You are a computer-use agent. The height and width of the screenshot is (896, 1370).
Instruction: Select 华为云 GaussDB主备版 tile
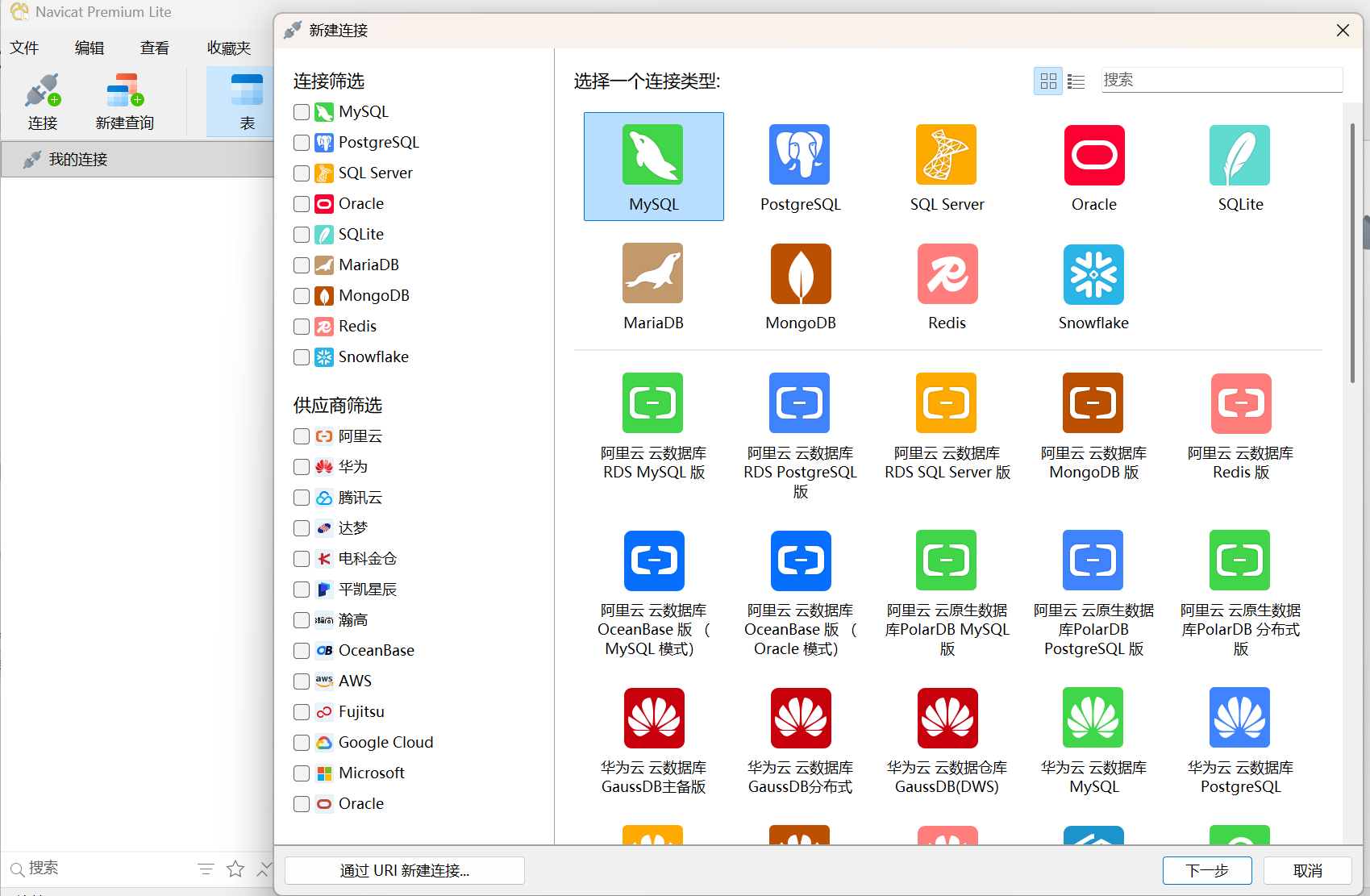tap(653, 742)
